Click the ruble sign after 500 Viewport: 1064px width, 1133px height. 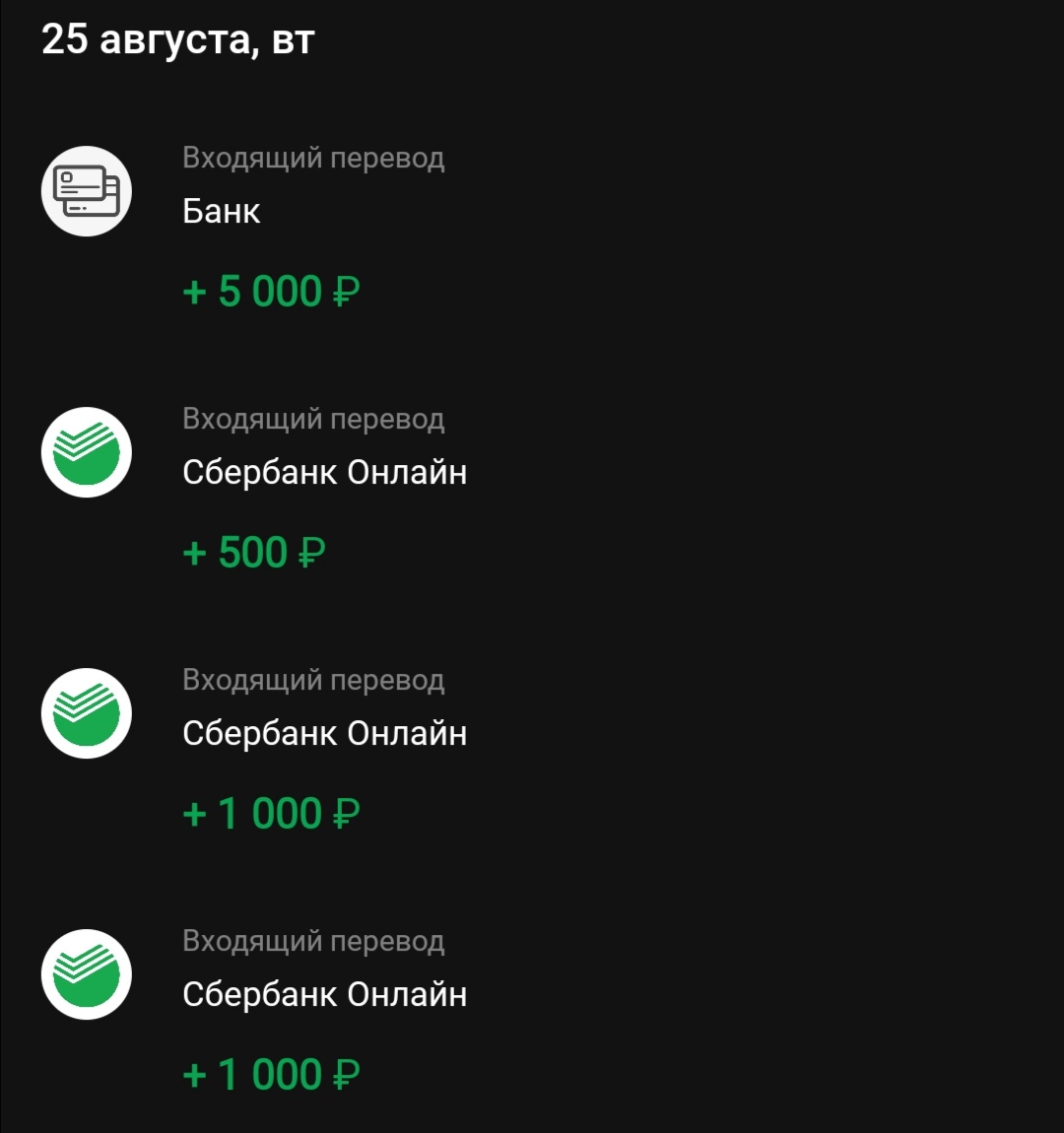311,554
